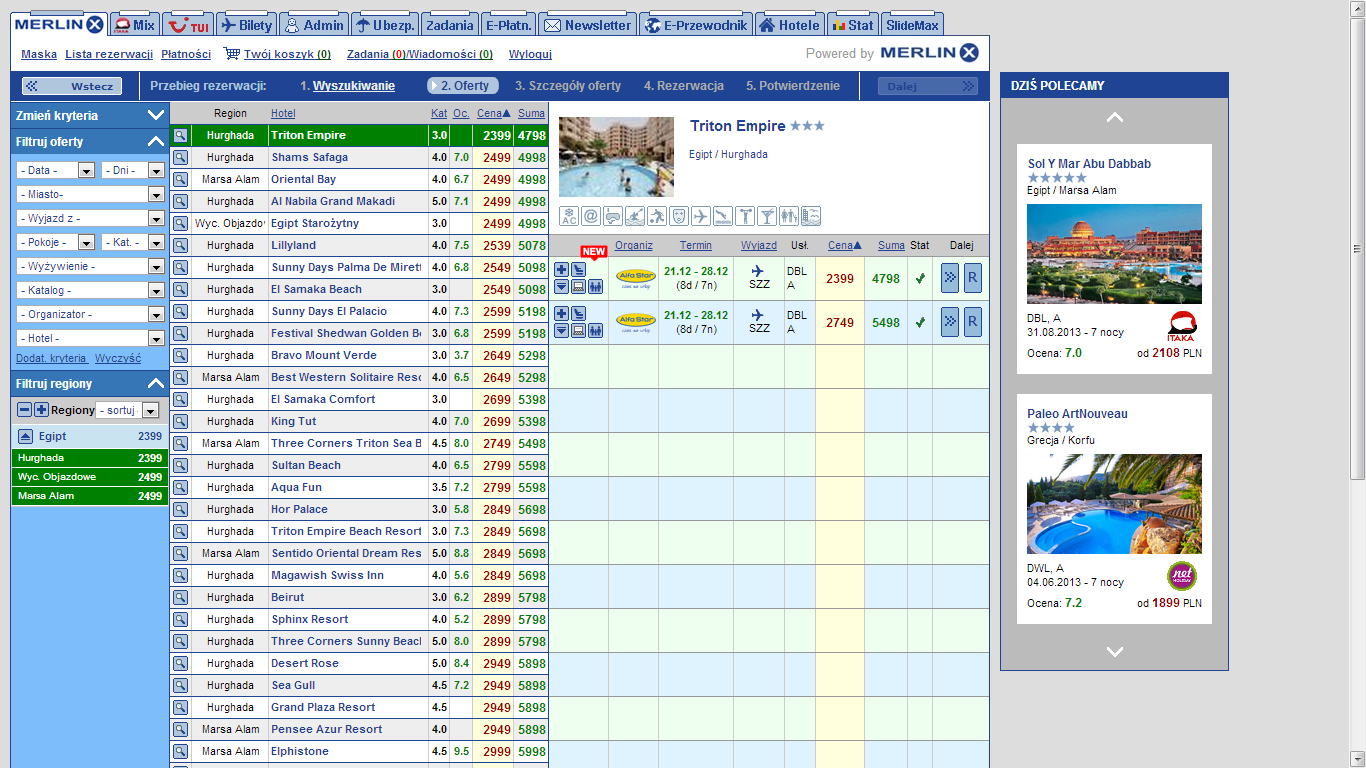Click the Wyloguj link
Viewport: 1366px width, 768px height.
click(530, 54)
